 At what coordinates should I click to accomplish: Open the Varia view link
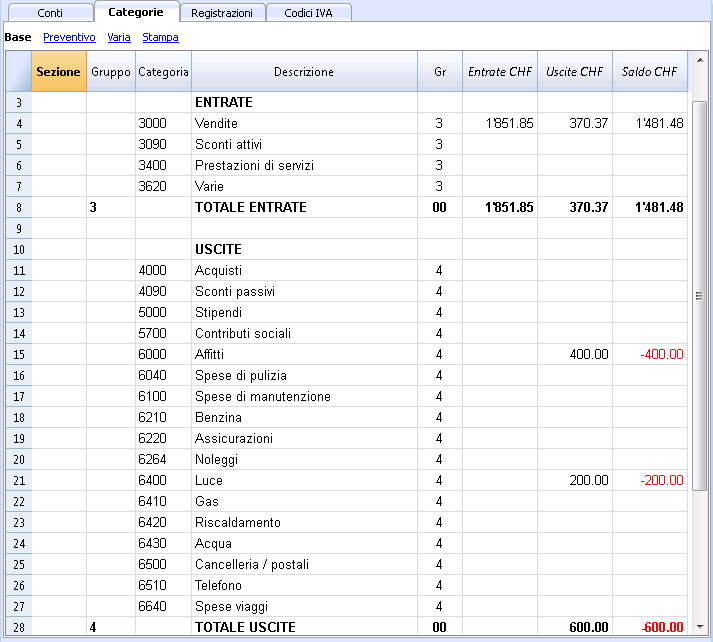pyautogui.click(x=119, y=37)
